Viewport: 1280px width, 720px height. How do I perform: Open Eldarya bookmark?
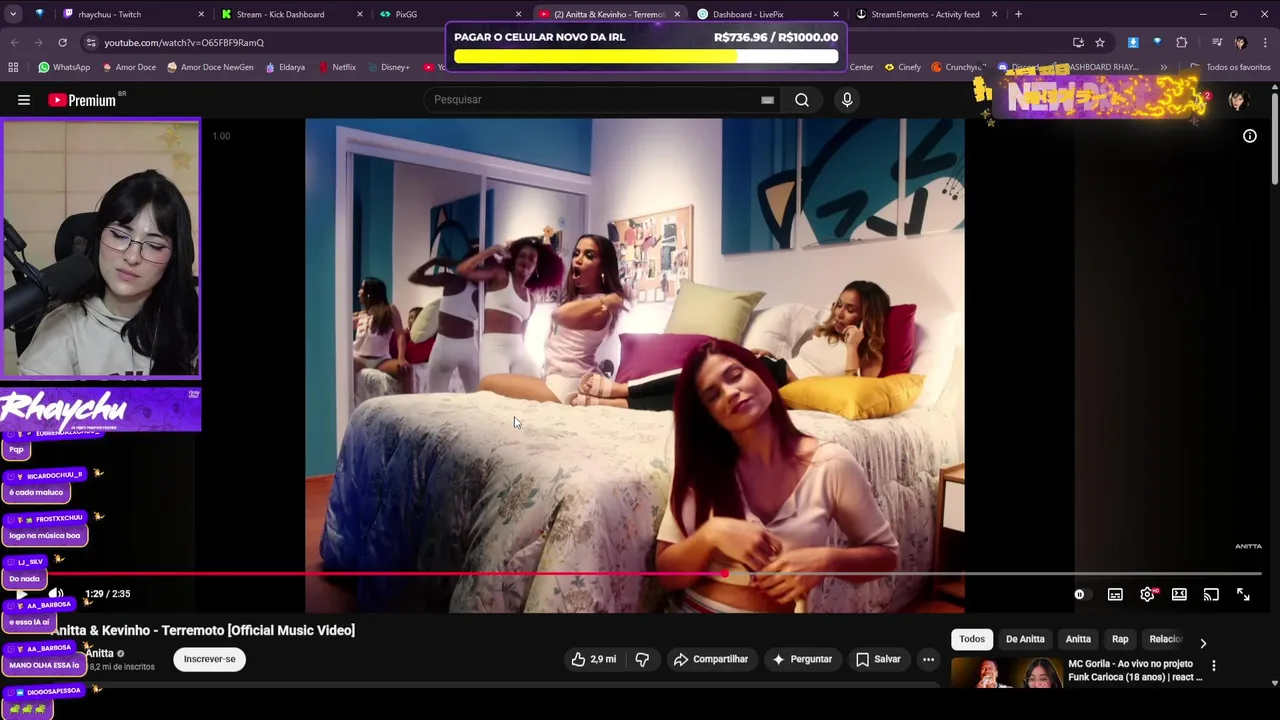[284, 67]
